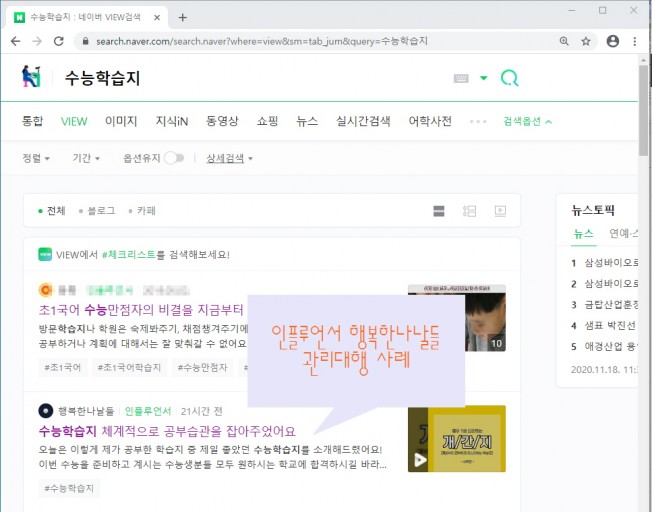Switch to the 이미지 tab
Image resolution: width=652 pixels, height=512 pixels.
(x=121, y=121)
